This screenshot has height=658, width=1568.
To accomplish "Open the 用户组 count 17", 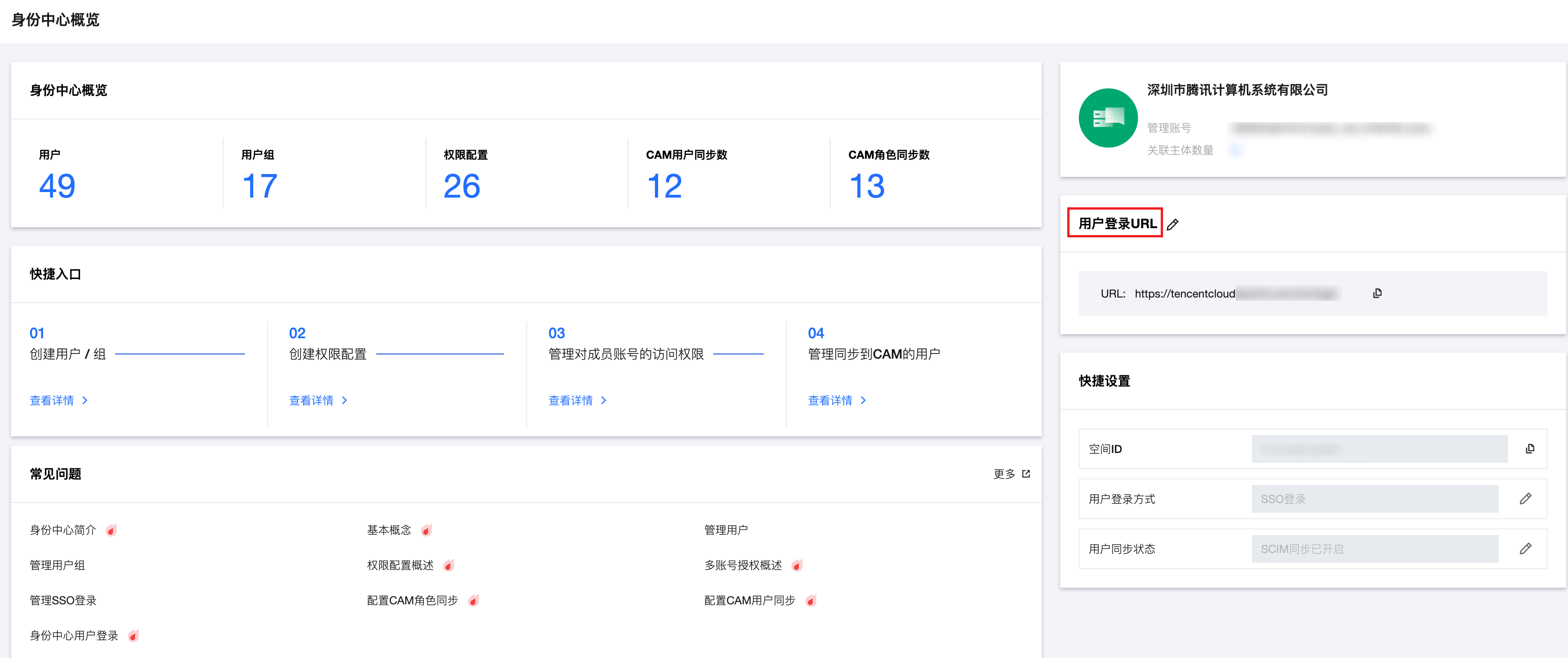I will pyautogui.click(x=259, y=186).
